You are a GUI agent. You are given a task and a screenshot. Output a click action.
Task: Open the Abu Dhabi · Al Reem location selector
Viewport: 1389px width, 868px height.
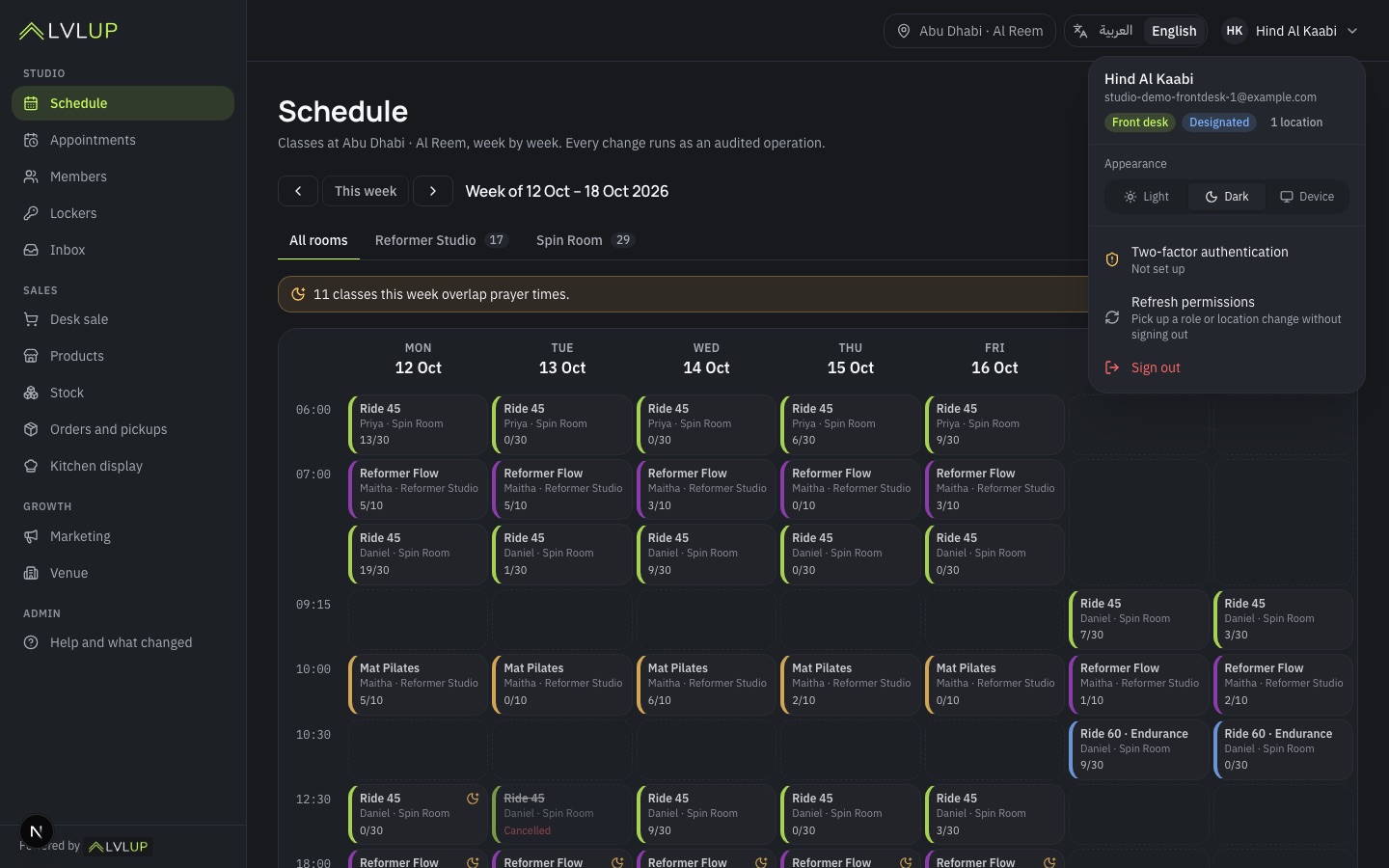click(x=969, y=31)
